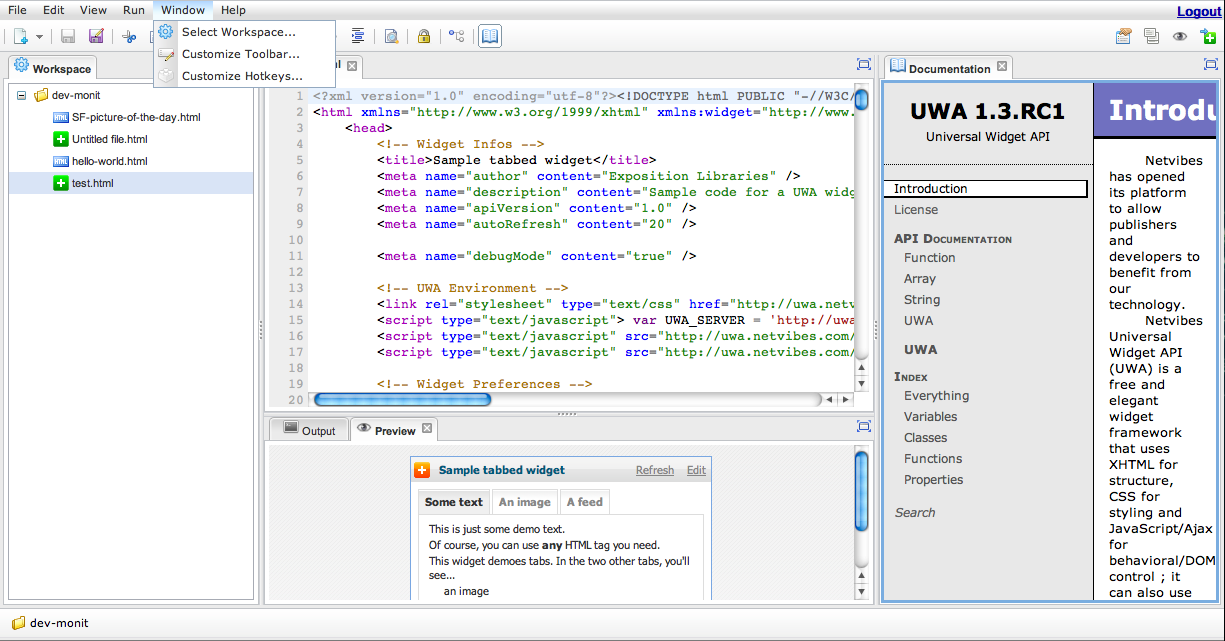Click the editor horizontal scrollbar thumb

402,399
